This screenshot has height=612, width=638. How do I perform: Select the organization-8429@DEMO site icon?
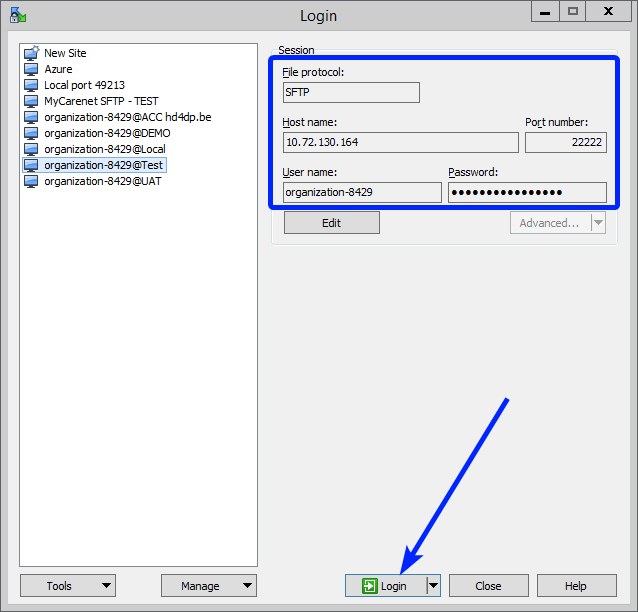point(31,133)
